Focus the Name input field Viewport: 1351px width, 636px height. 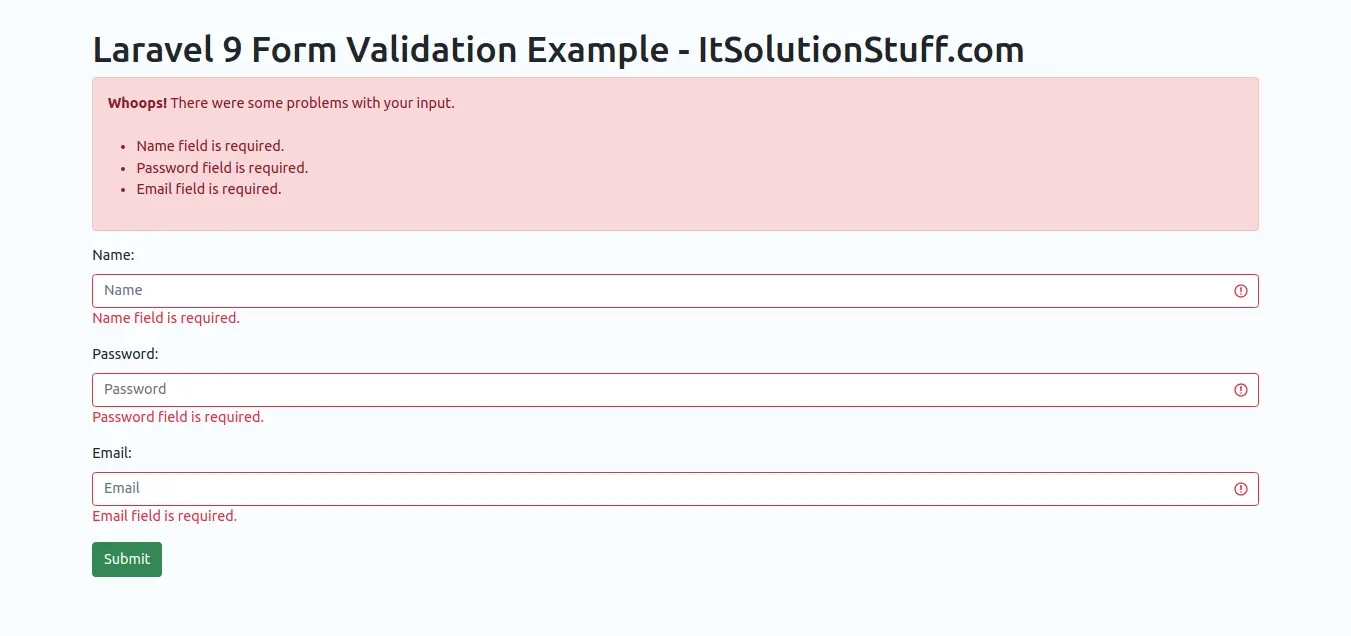(660, 291)
